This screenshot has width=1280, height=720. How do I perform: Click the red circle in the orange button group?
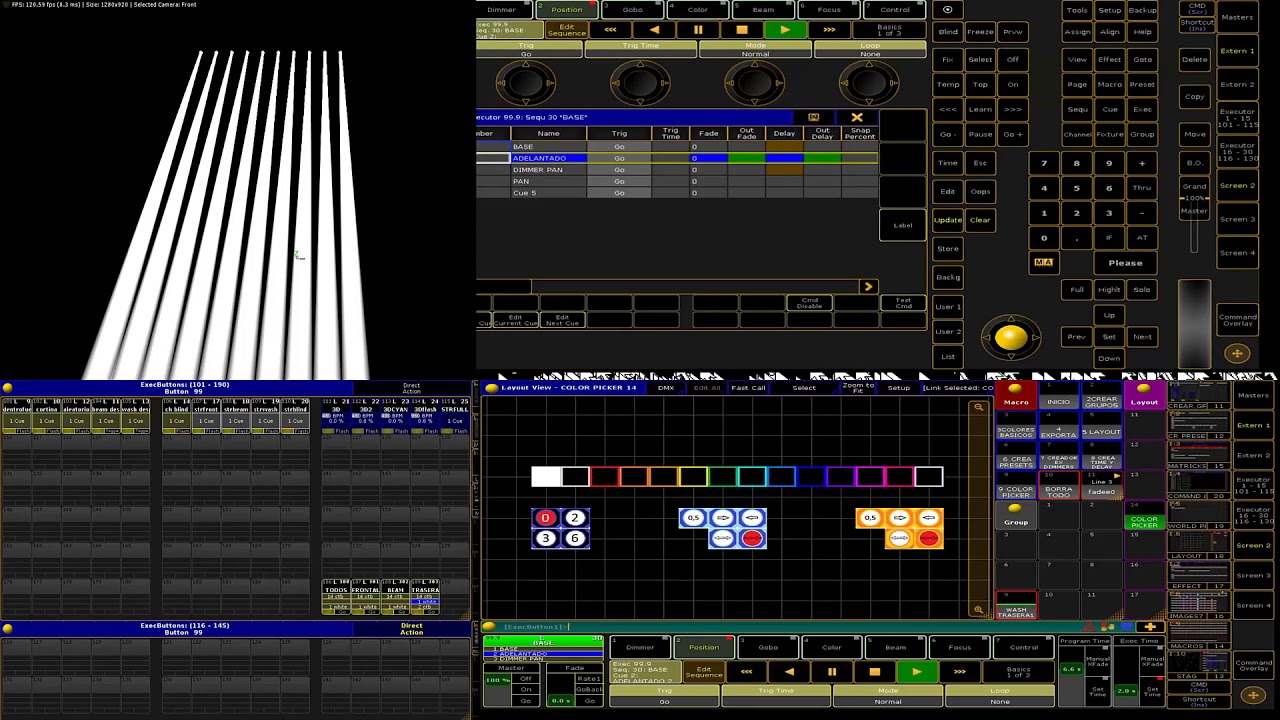(929, 539)
